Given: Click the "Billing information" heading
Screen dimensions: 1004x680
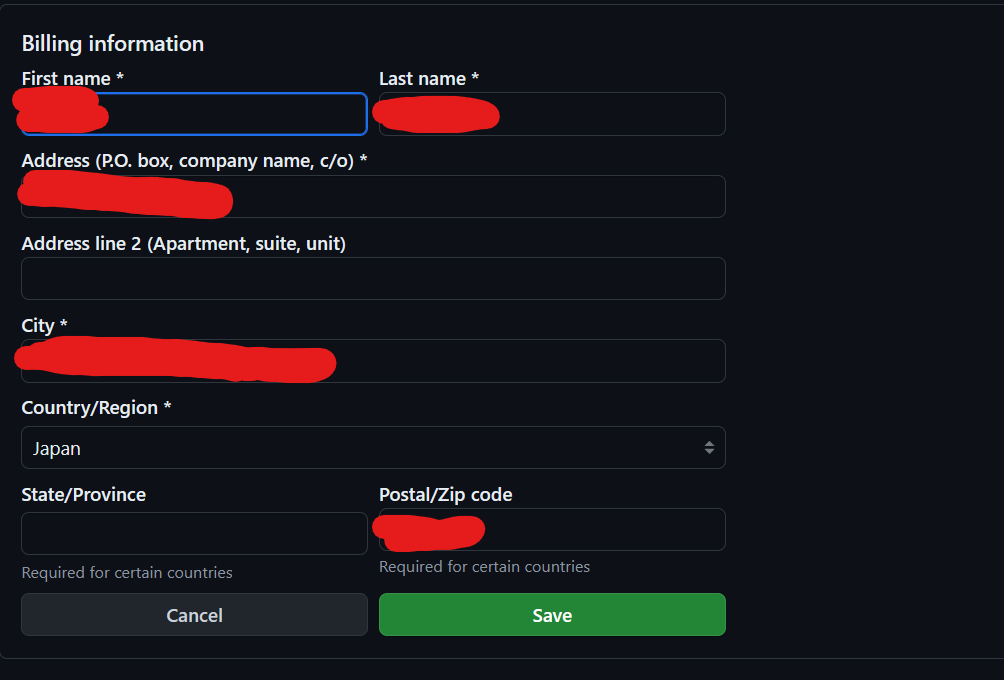Looking at the screenshot, I should 112,44.
